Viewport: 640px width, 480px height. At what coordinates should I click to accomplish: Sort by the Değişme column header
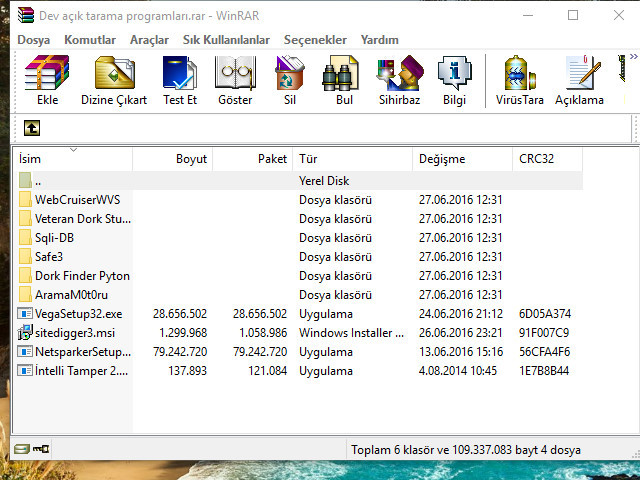[462, 159]
